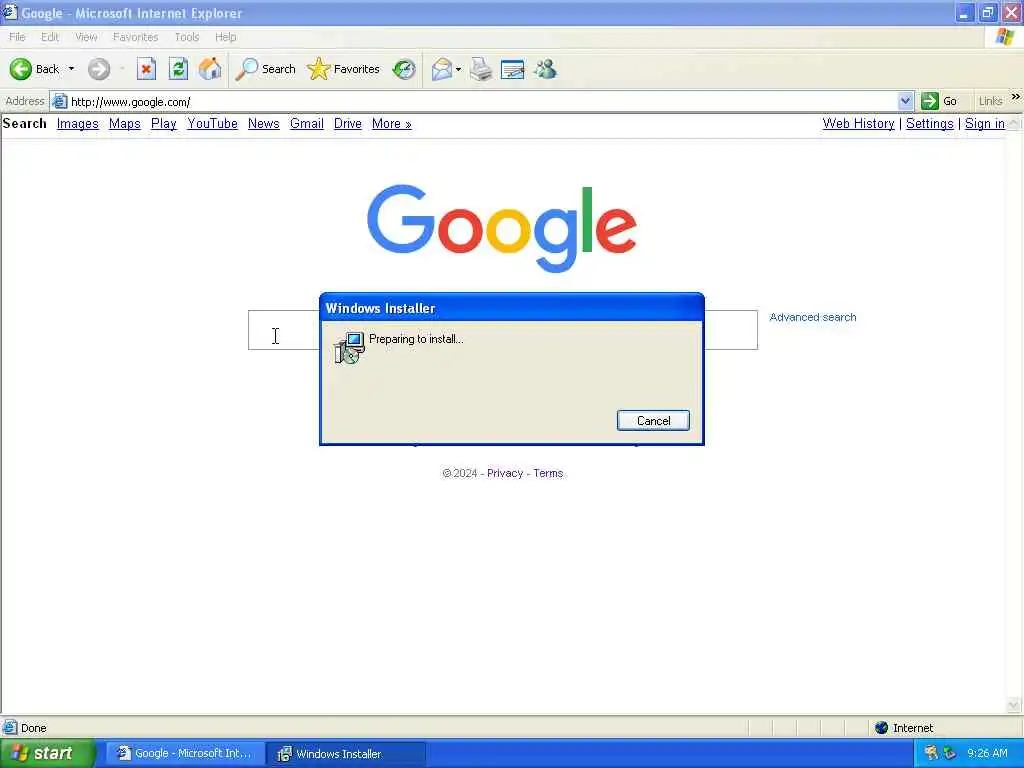Viewport: 1024px width, 768px height.
Task: Click the Refresh page icon
Action: [x=178, y=69]
